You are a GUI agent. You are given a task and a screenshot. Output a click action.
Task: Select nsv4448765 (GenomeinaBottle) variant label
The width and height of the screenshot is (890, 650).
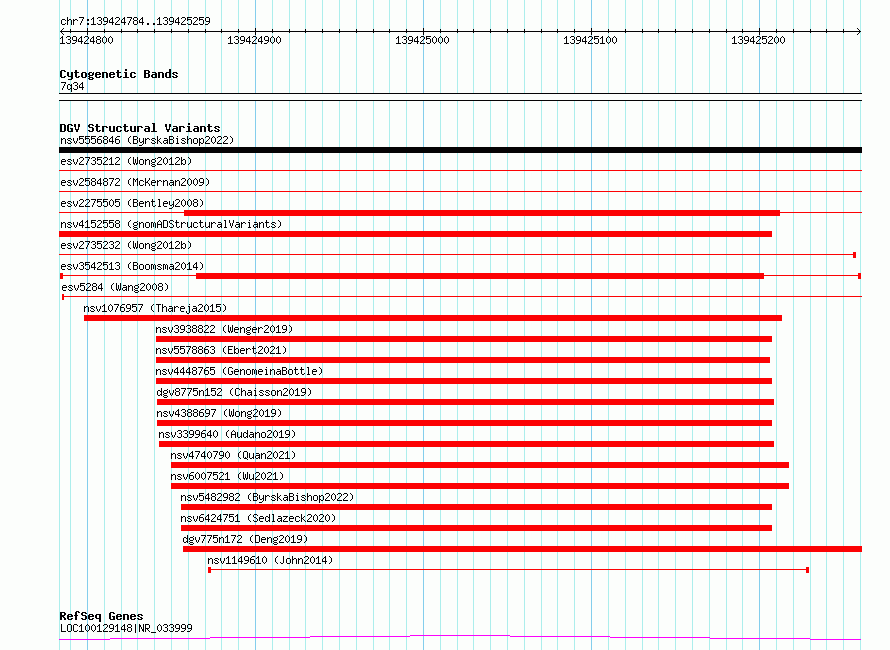tap(239, 371)
